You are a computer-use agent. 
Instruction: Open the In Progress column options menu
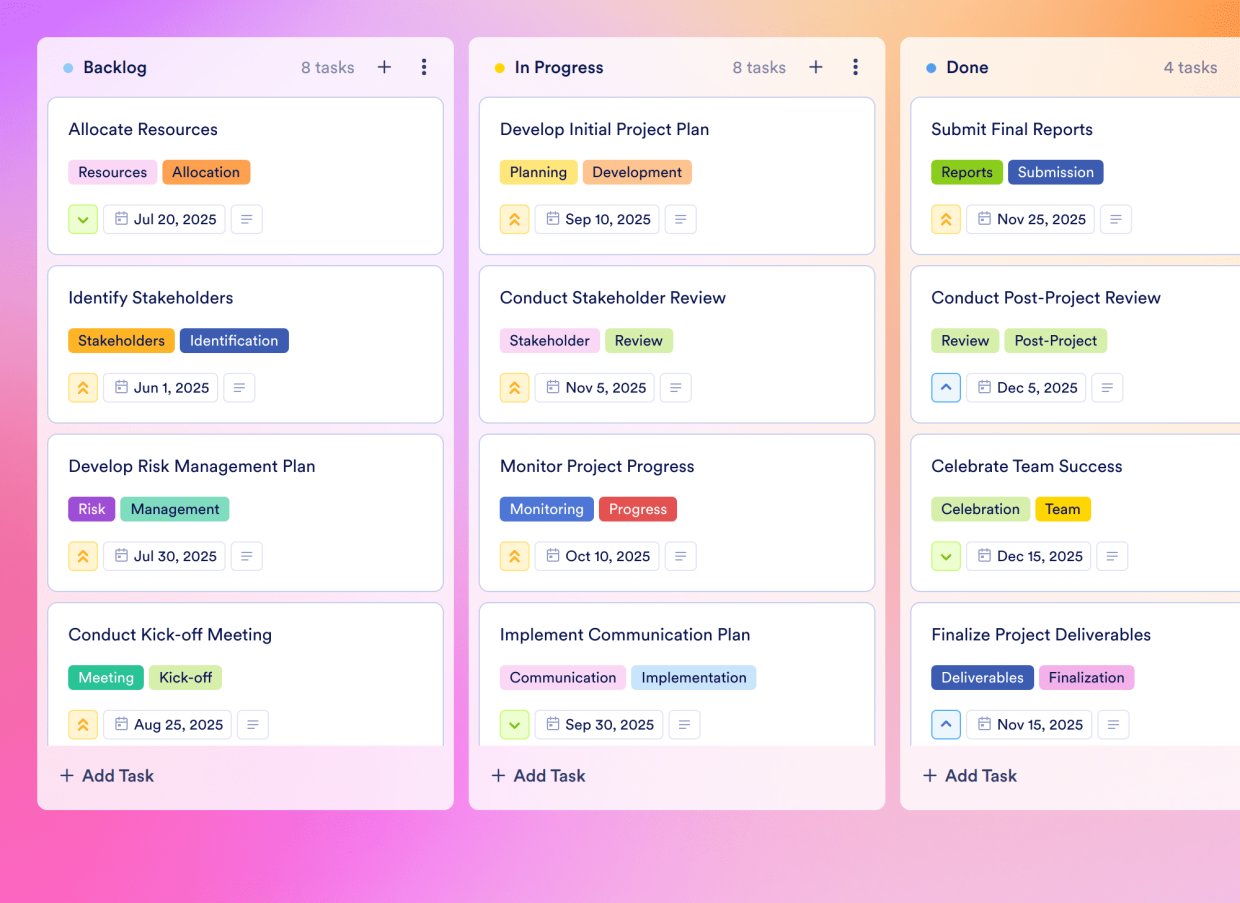tap(856, 67)
